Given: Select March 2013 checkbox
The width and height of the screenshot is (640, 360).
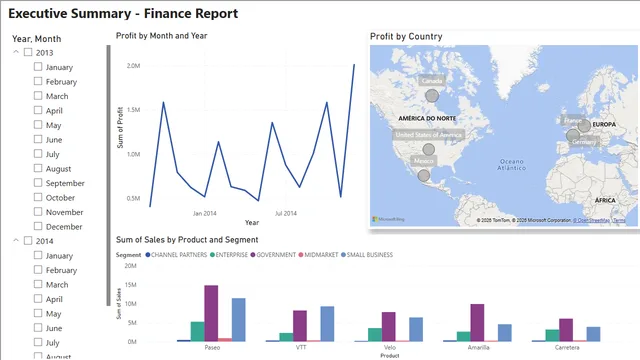Looking at the screenshot, I should 38,96.
